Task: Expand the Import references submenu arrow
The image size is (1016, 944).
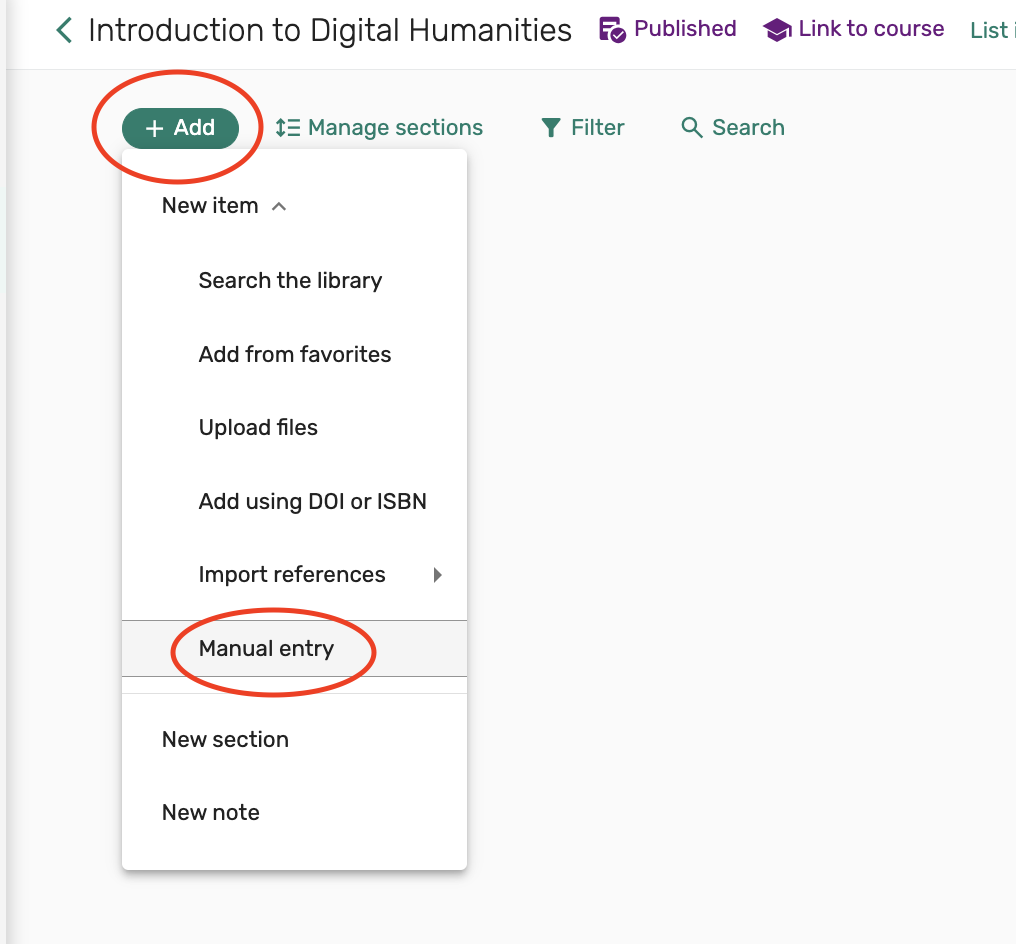Action: (437, 575)
